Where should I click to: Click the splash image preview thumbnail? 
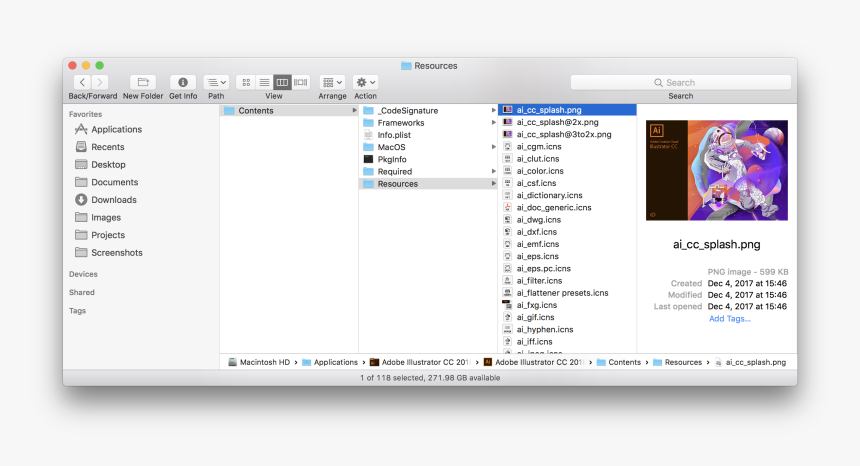coord(717,171)
